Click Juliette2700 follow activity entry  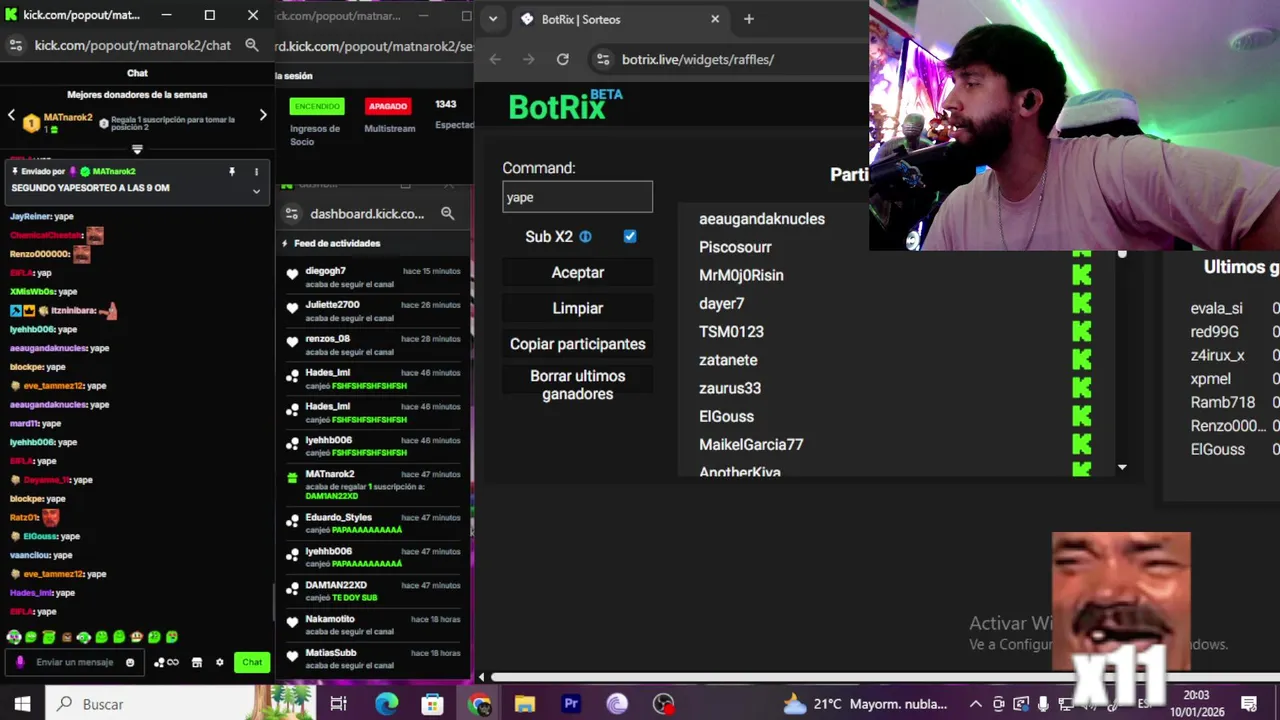[374, 311]
